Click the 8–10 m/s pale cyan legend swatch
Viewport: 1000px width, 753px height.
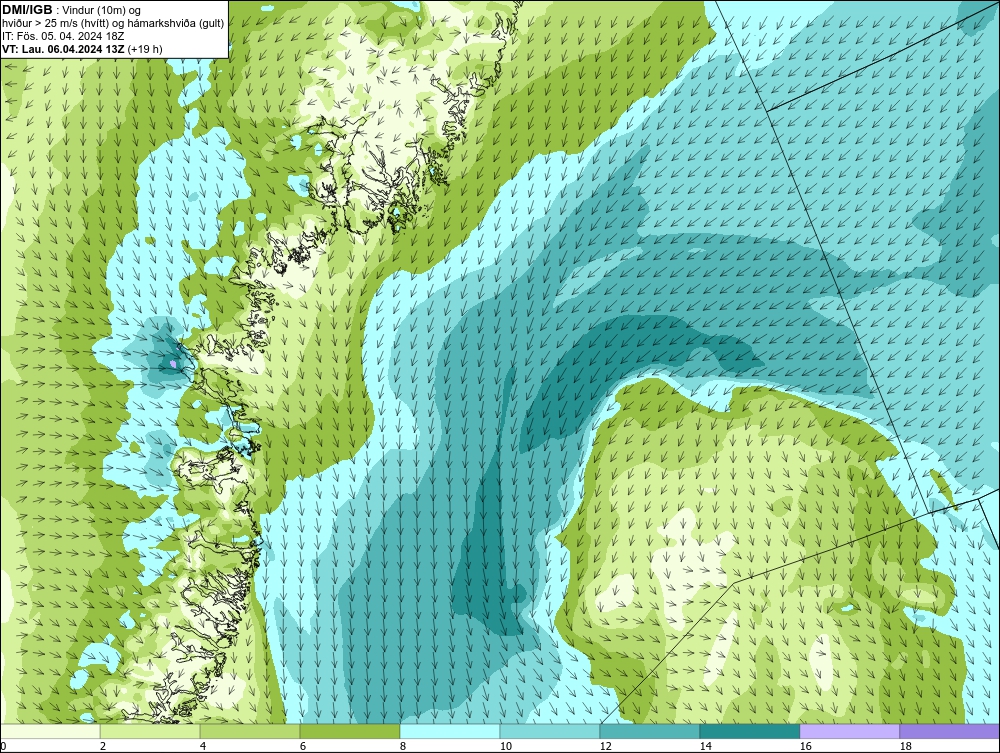(450, 731)
